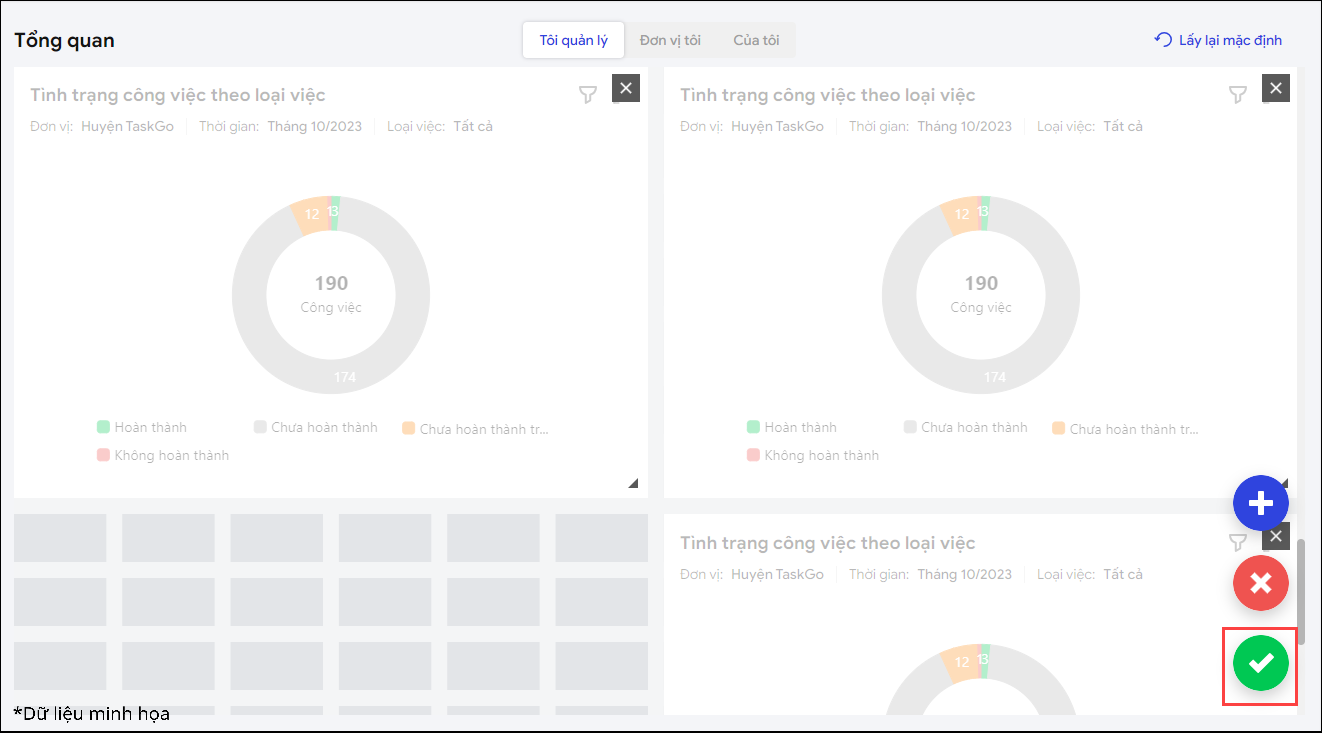The height and width of the screenshot is (733, 1322).
Task: Toggle Không hoàn thành legend in top-left chart
Action: coord(163,455)
